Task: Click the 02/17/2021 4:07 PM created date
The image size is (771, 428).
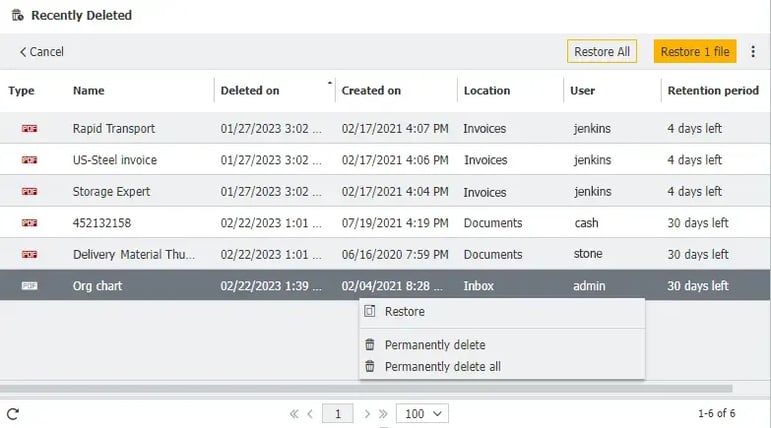Action: (395, 128)
